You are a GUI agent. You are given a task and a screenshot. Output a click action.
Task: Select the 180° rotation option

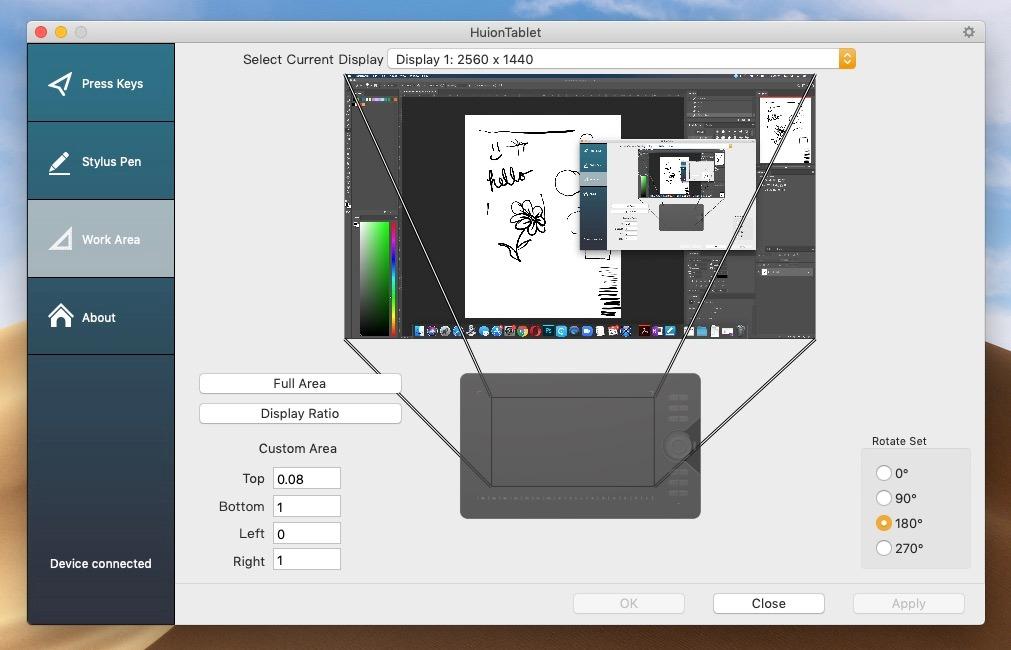coord(884,523)
